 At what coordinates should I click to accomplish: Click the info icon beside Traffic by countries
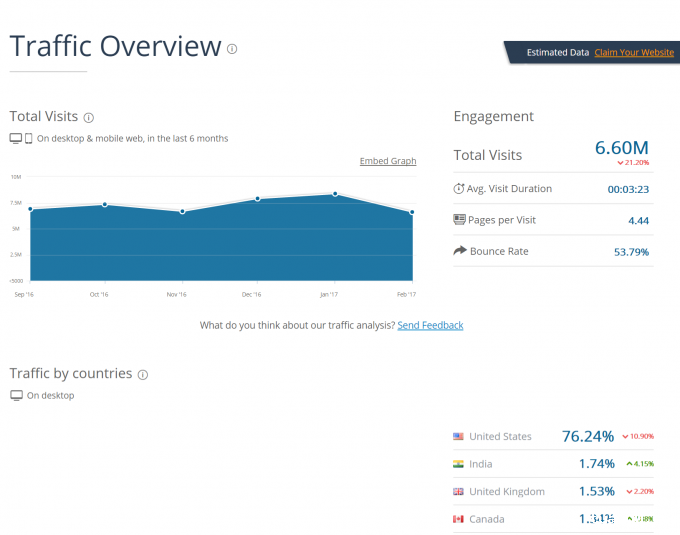pyautogui.click(x=143, y=374)
